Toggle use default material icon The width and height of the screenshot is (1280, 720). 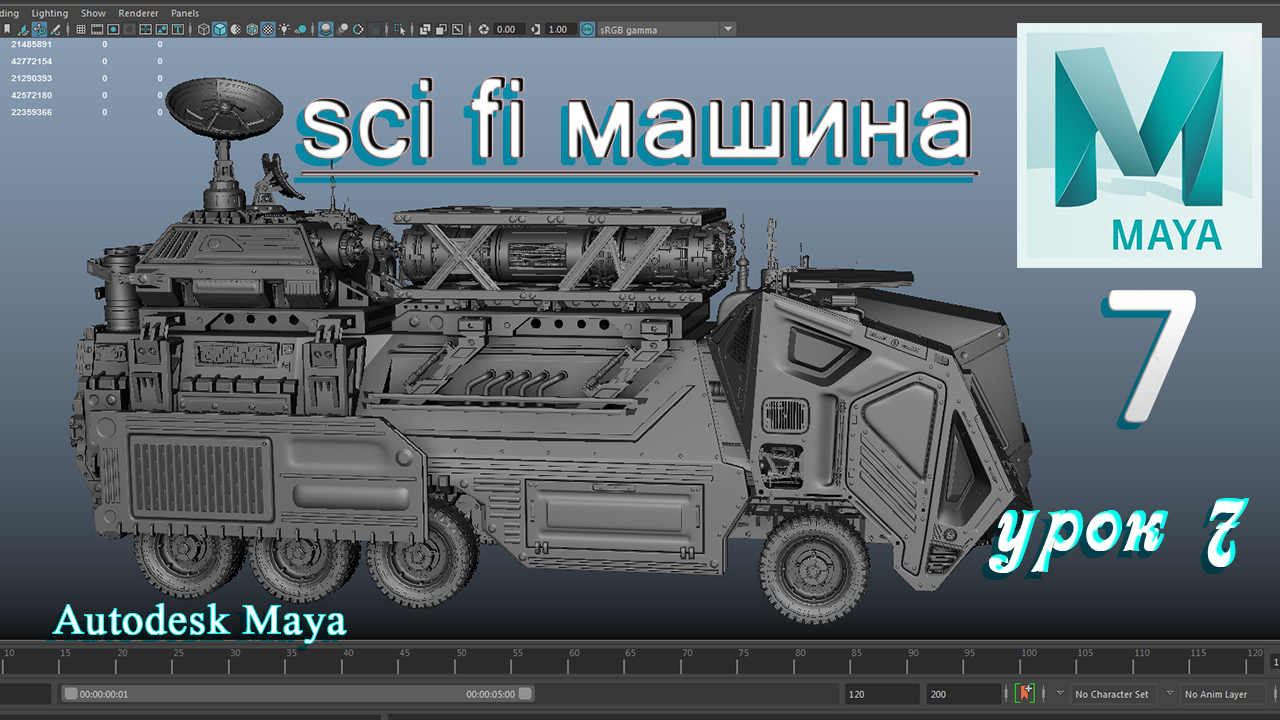point(235,29)
